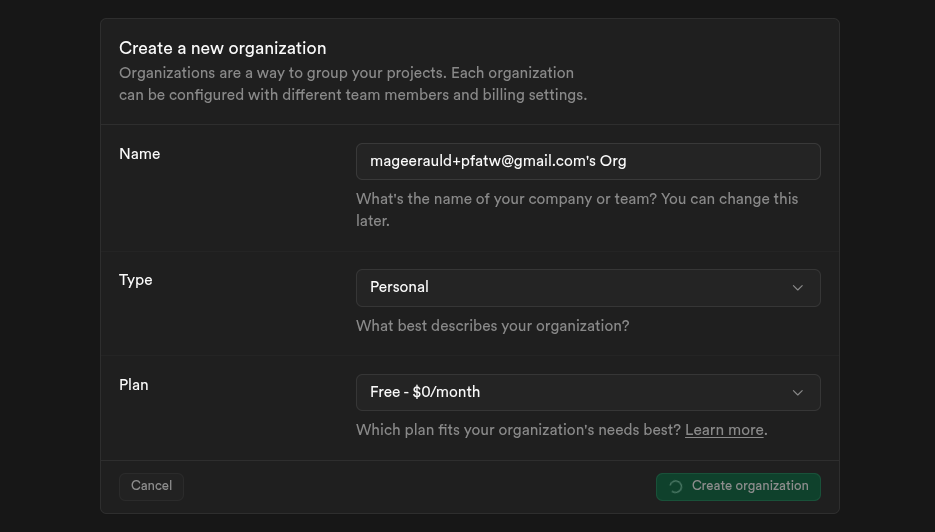
Task: Click the chevron arrow in Plan selector
Action: point(797,393)
